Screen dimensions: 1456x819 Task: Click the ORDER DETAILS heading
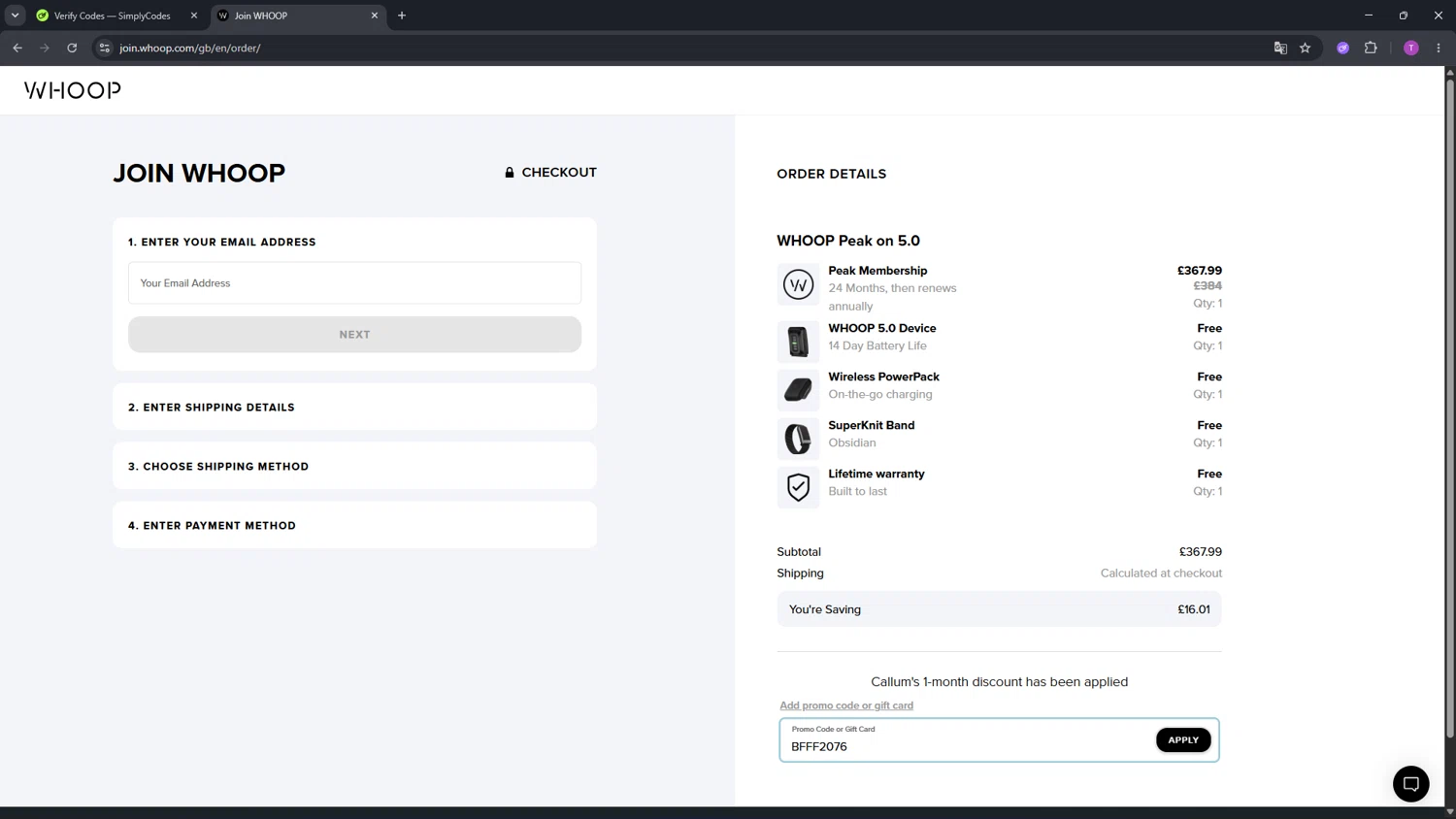pos(831,174)
